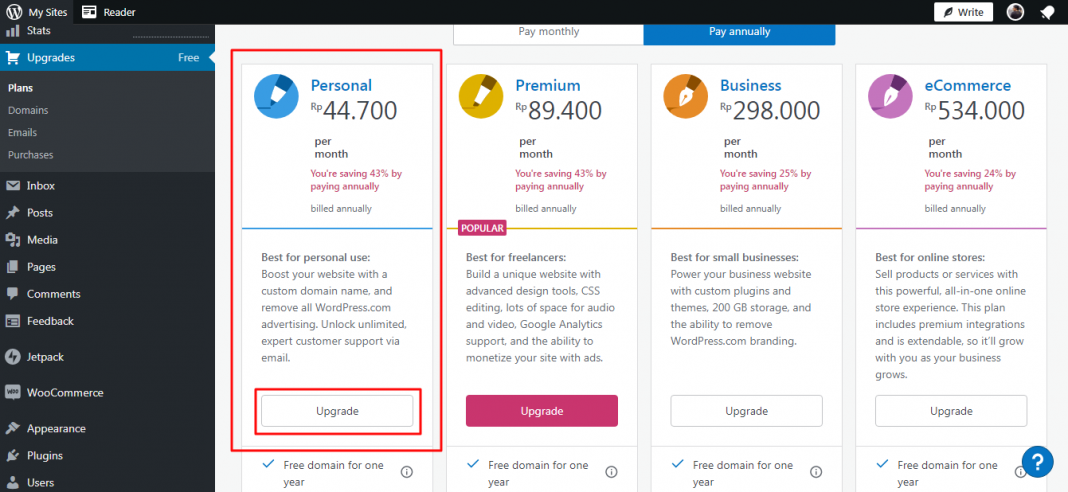Open the user avatar profile
The height and width of the screenshot is (492, 1068).
(x=1016, y=12)
